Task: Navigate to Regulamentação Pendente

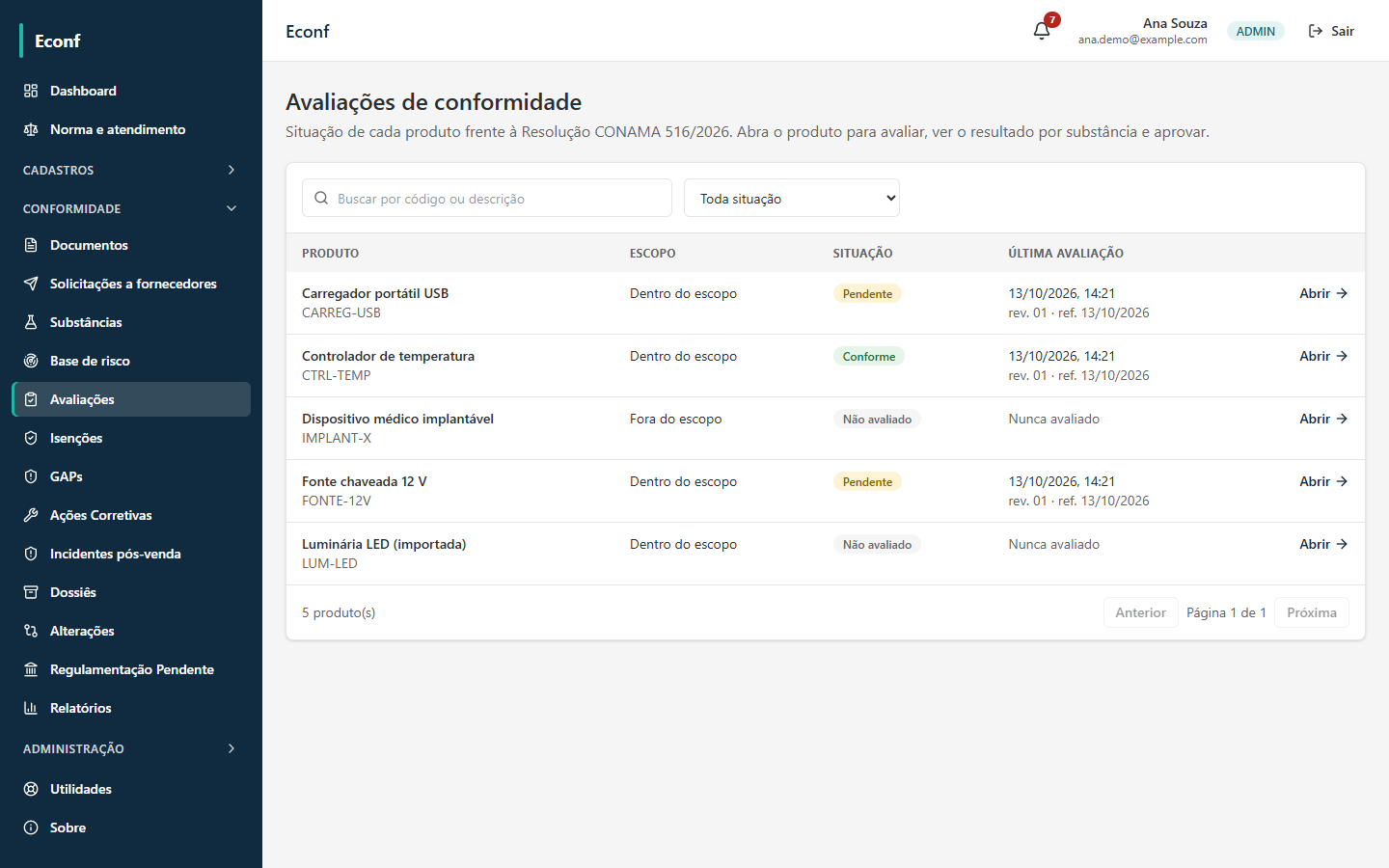Action: tap(131, 669)
